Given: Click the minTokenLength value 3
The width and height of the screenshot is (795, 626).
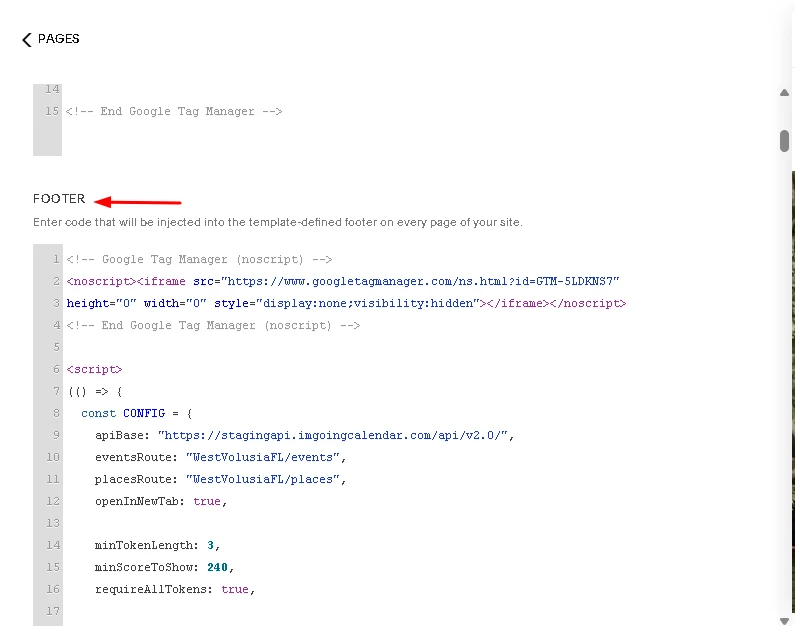Looking at the screenshot, I should (x=210, y=545).
